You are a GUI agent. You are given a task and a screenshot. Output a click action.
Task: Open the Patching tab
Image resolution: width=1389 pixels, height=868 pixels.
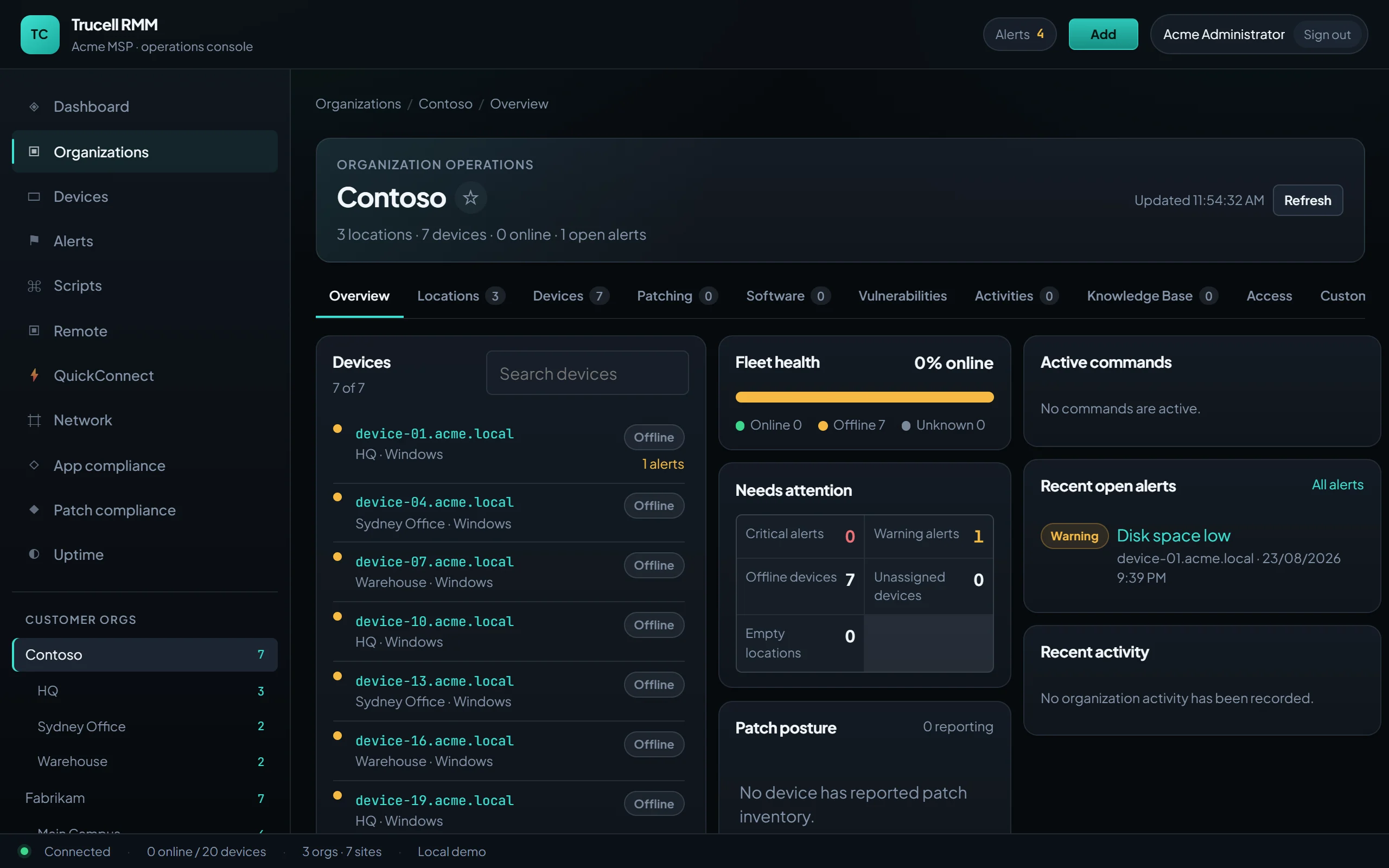click(677, 296)
